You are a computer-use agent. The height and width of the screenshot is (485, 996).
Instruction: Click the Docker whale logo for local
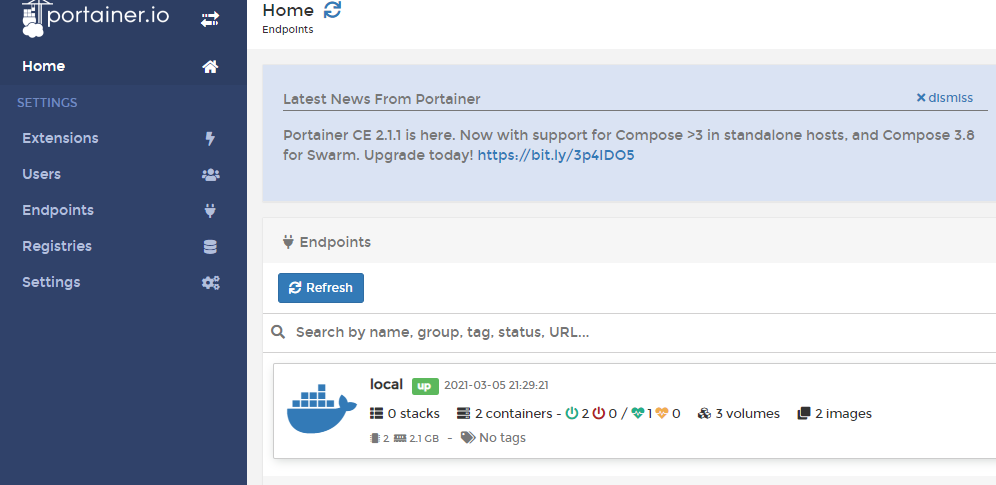(x=321, y=408)
